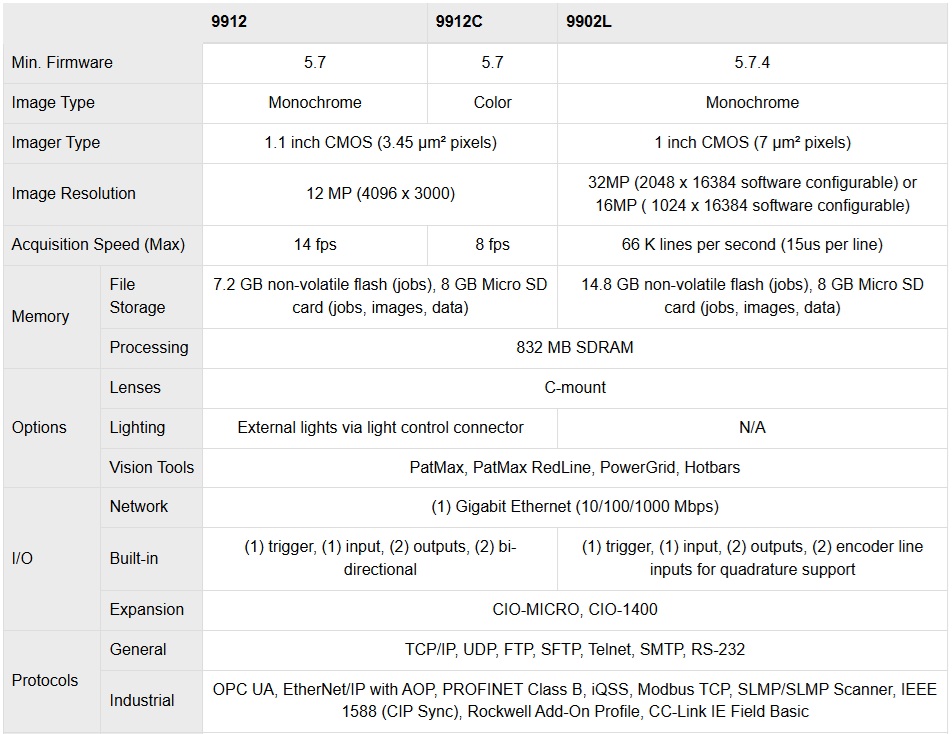Image resolution: width=952 pixels, height=734 pixels.
Task: Select the 12 MP (4096 x 3000) cell
Action: tap(380, 193)
